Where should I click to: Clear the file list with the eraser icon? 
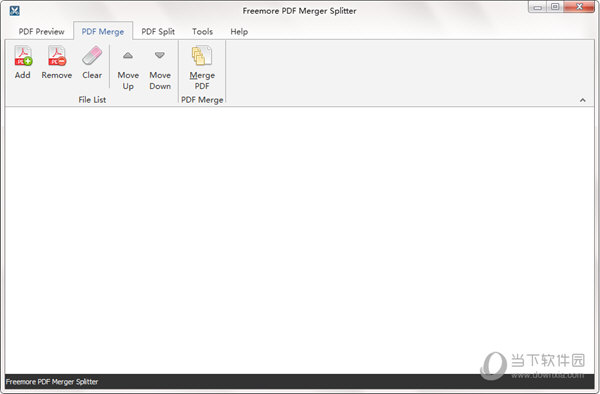tap(92, 56)
